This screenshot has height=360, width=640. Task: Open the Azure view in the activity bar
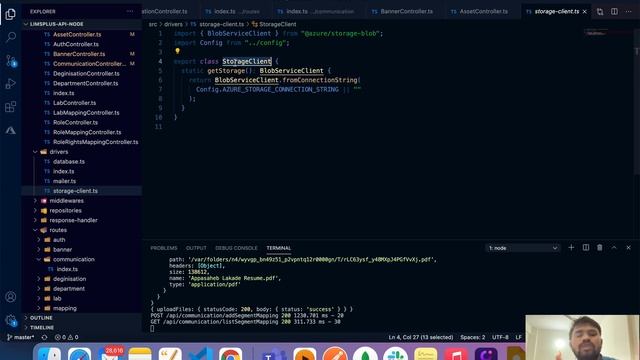11,130
